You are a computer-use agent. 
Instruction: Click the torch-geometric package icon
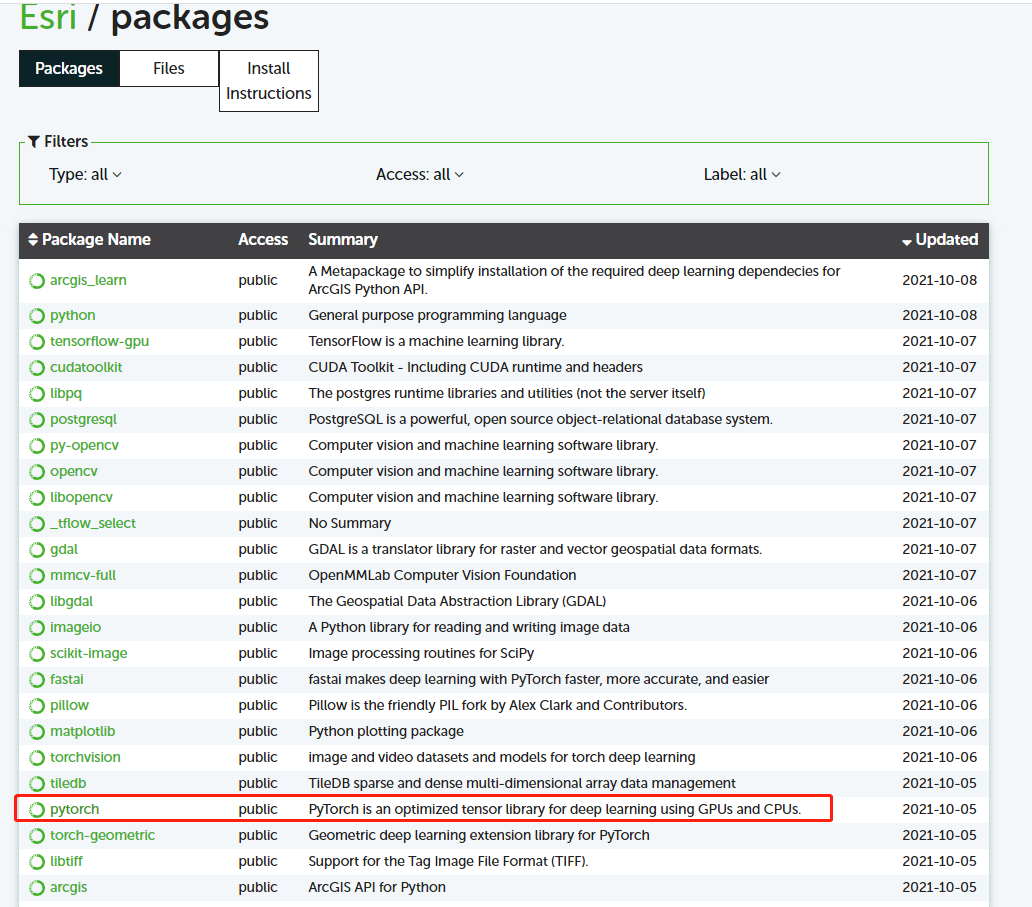37,836
